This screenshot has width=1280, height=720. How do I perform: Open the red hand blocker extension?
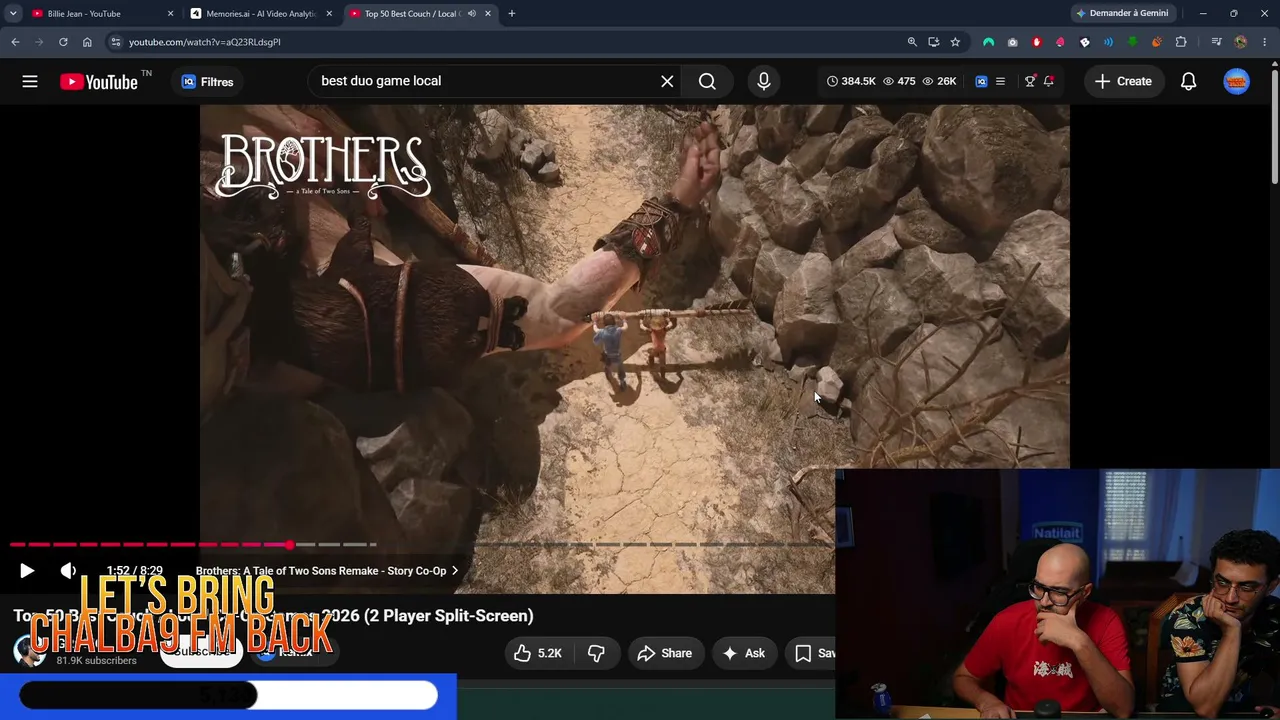[x=1036, y=42]
